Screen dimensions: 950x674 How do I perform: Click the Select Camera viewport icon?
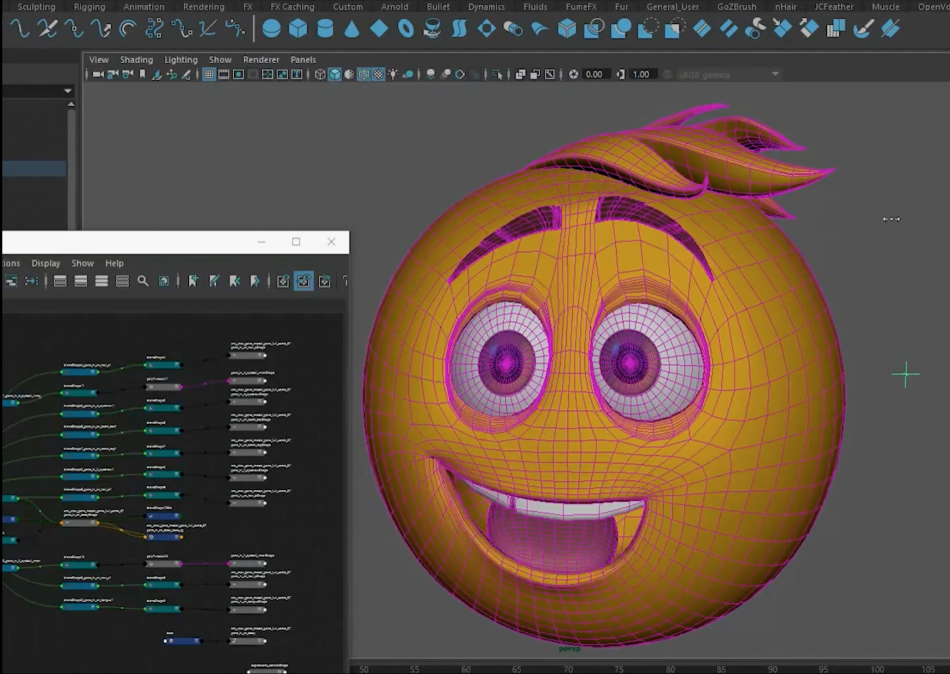click(98, 75)
